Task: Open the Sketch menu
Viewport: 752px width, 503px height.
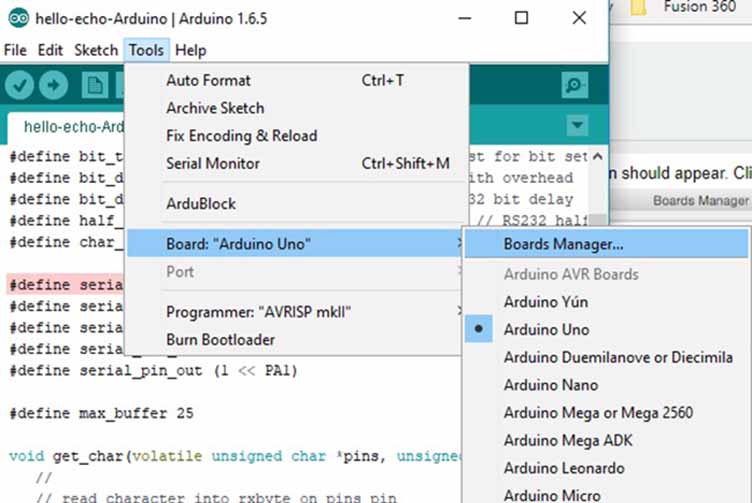Action: 96,50
